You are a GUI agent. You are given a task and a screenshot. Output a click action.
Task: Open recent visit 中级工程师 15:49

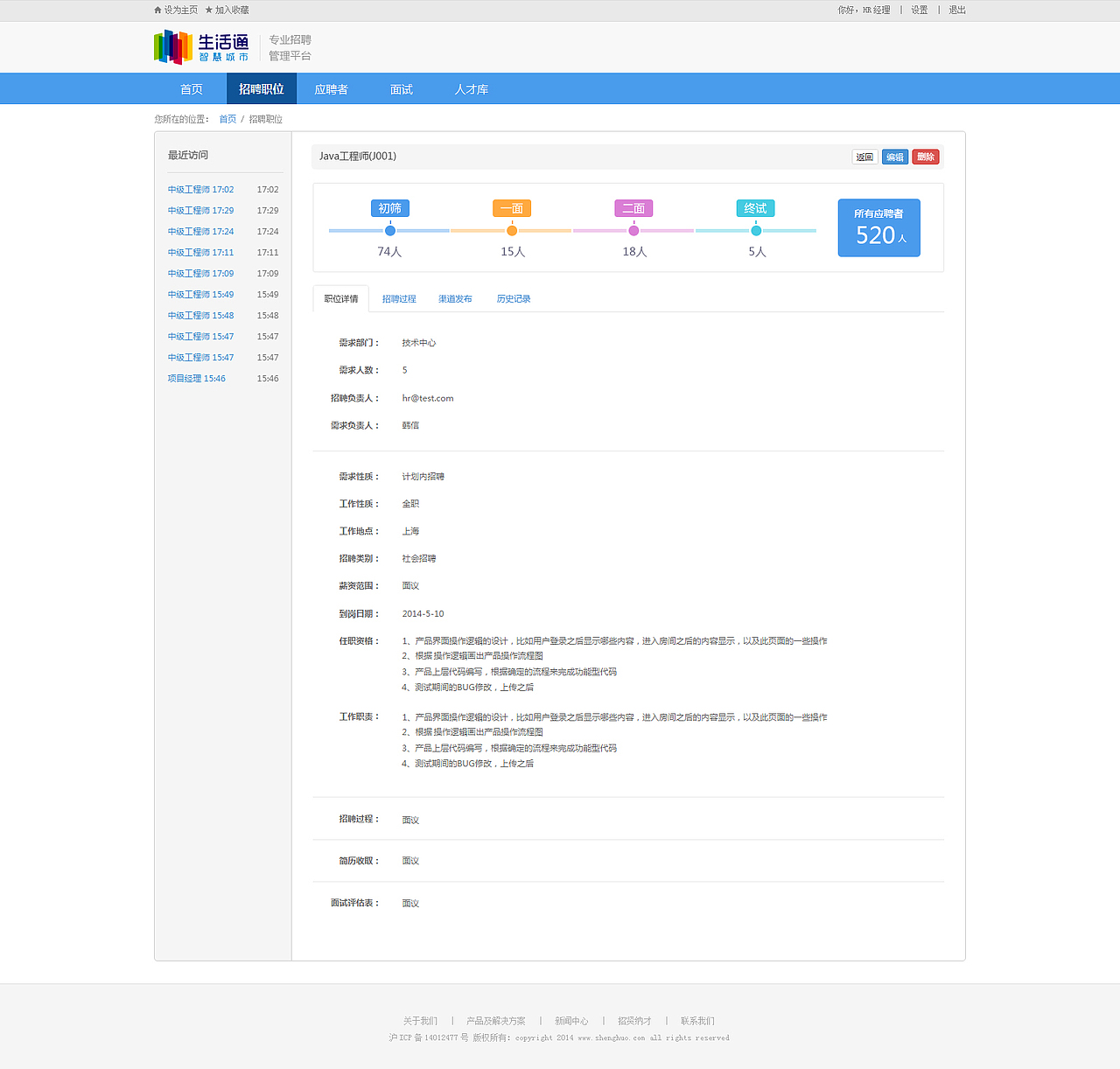[x=201, y=295]
